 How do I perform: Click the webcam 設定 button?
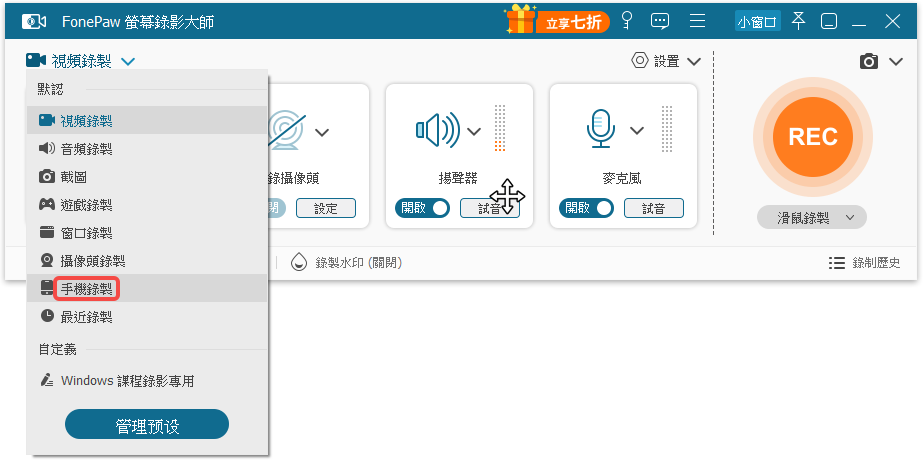tap(326, 208)
